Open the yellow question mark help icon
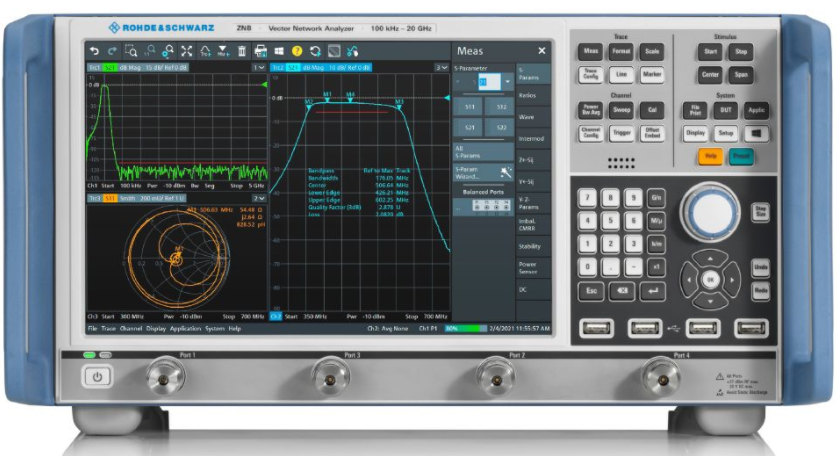 297,51
